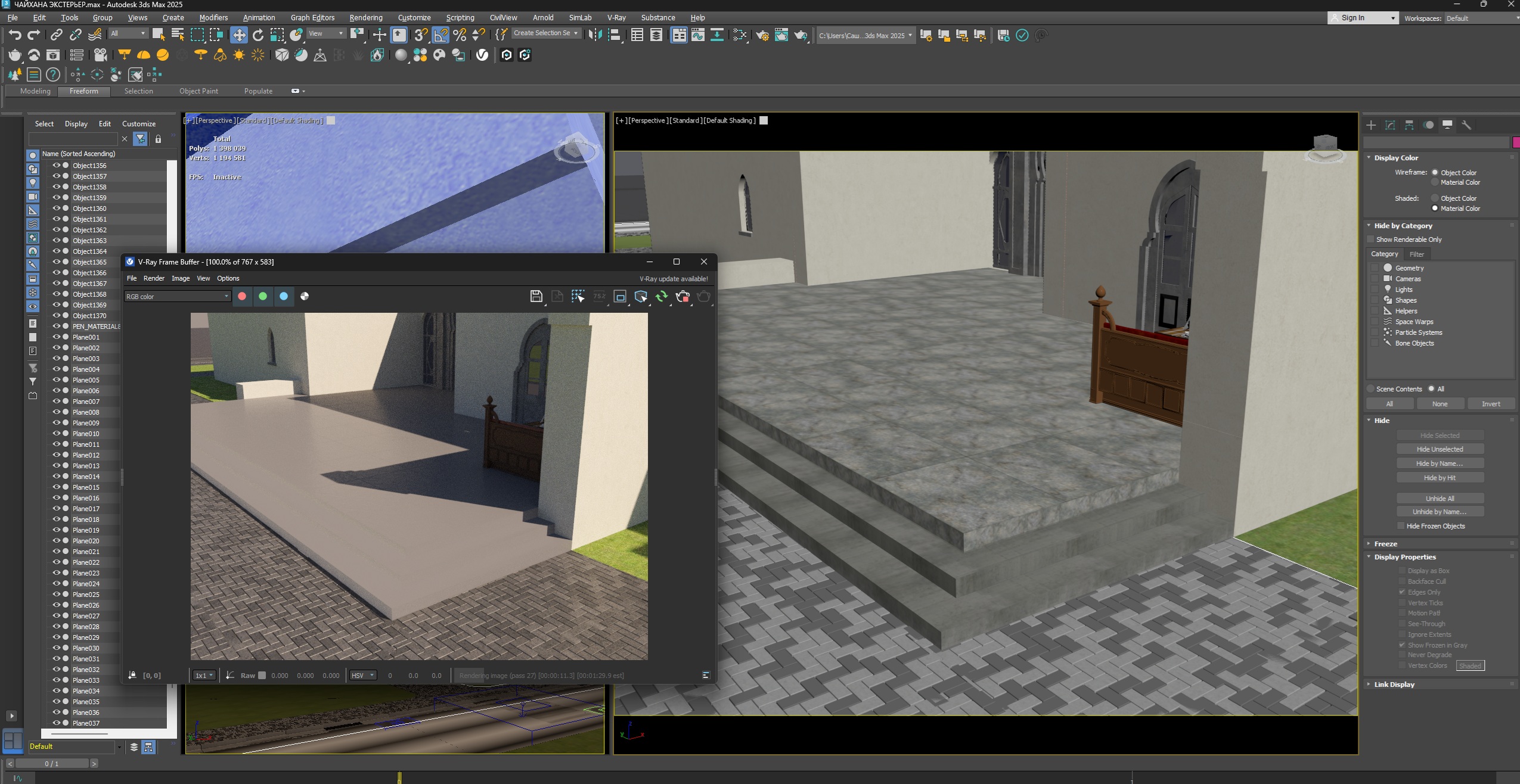Open the RGB color channel dropdown
The image size is (1520, 784).
(x=177, y=297)
